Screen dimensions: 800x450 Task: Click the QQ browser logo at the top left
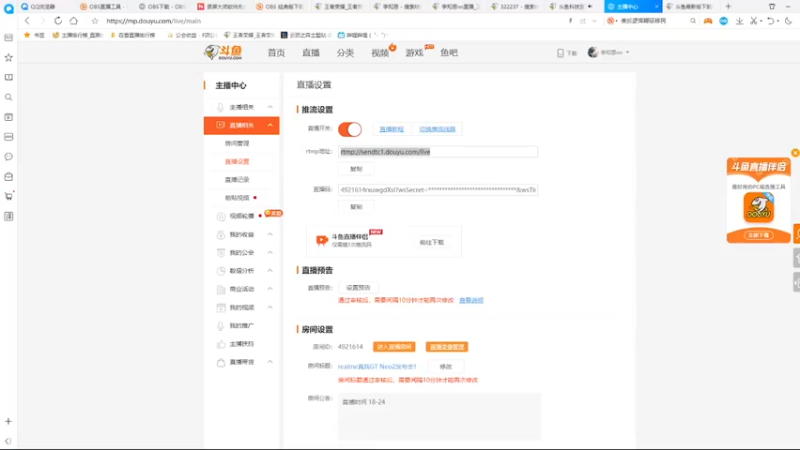(9, 9)
